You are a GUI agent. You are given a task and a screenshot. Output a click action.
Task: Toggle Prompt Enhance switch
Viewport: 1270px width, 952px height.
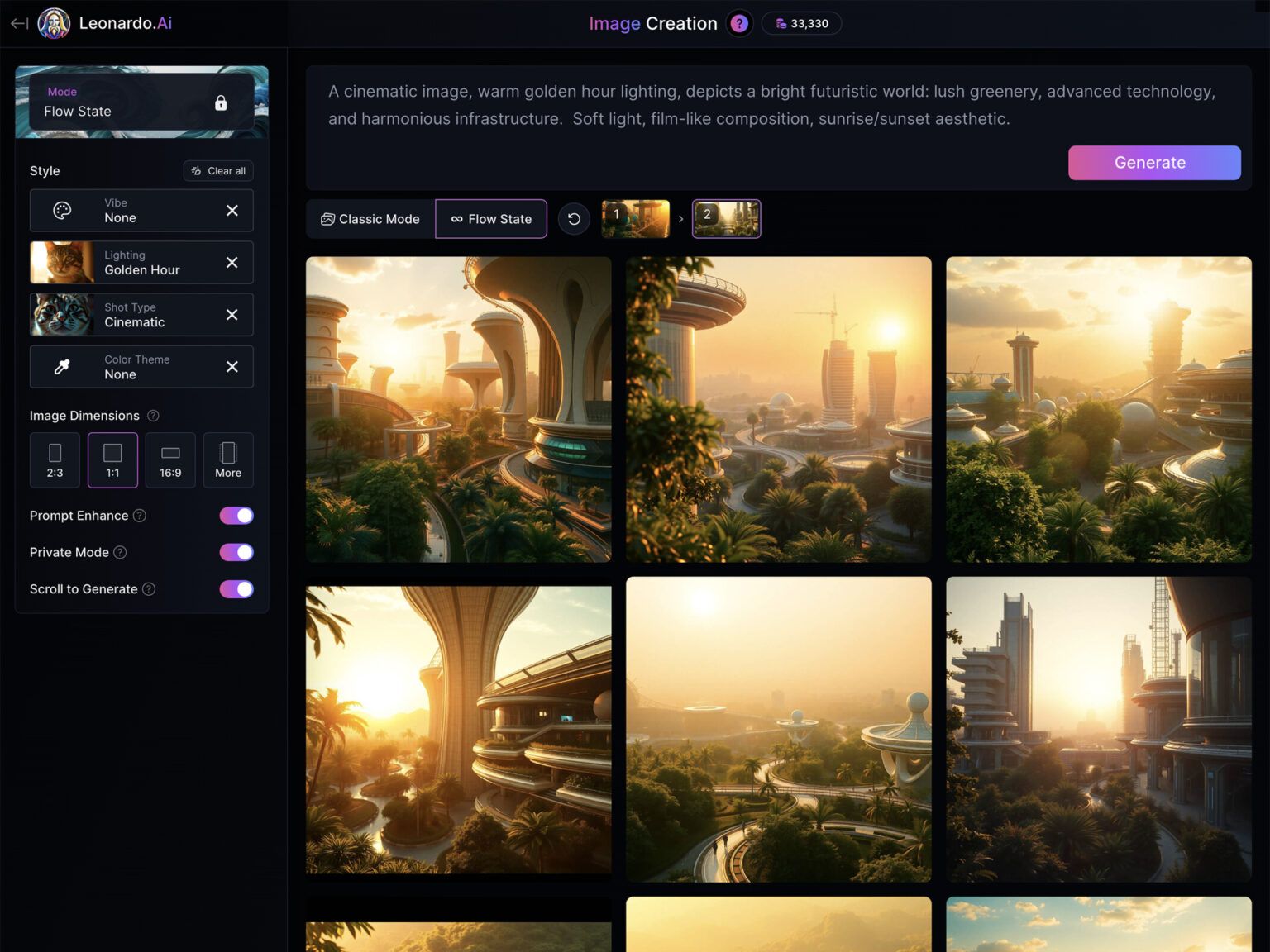(x=236, y=516)
